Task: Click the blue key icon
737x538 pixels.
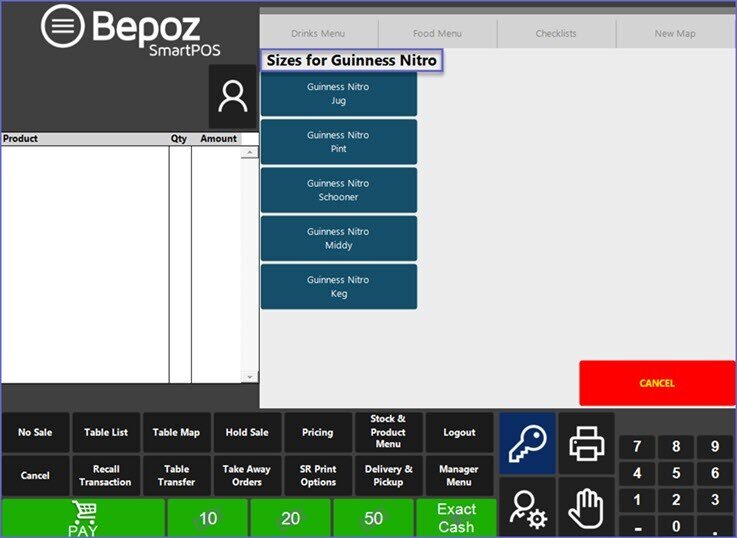Action: point(527,444)
